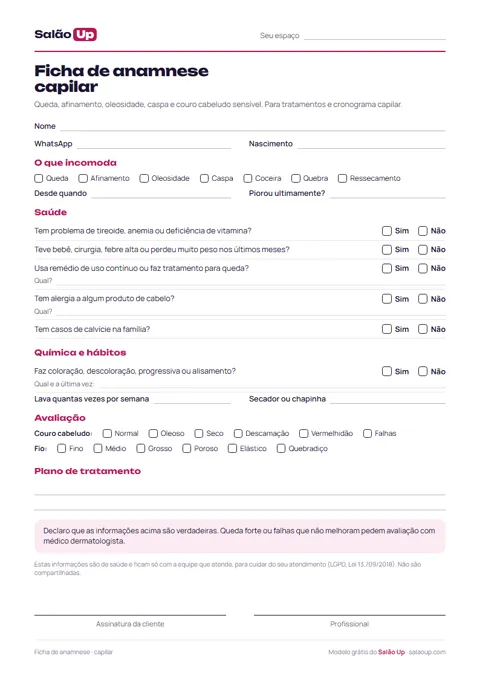Focus the WhatsApp field
The height and width of the screenshot is (679, 480).
point(154,144)
